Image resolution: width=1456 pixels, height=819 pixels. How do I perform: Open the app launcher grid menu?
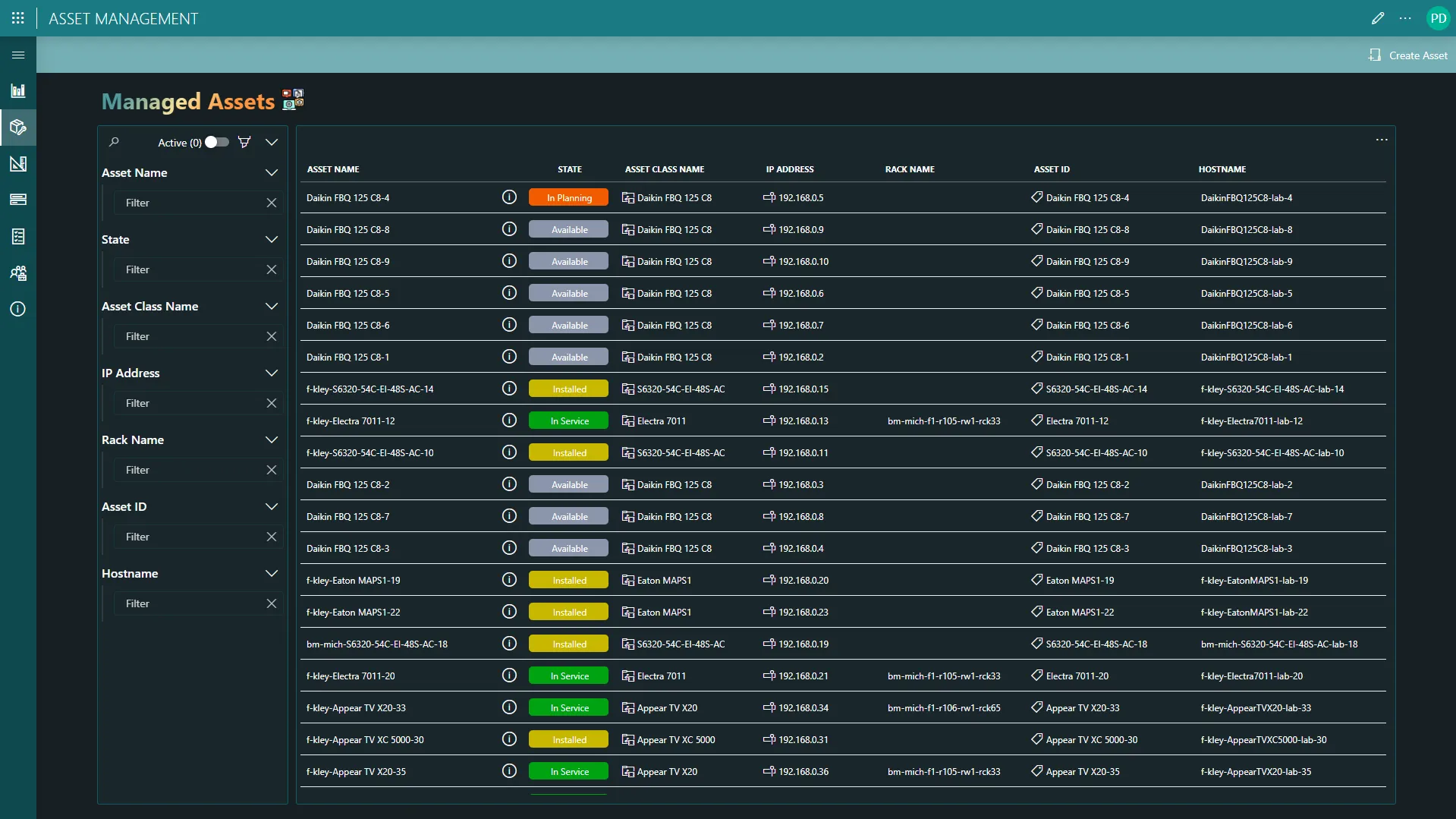[17, 17]
